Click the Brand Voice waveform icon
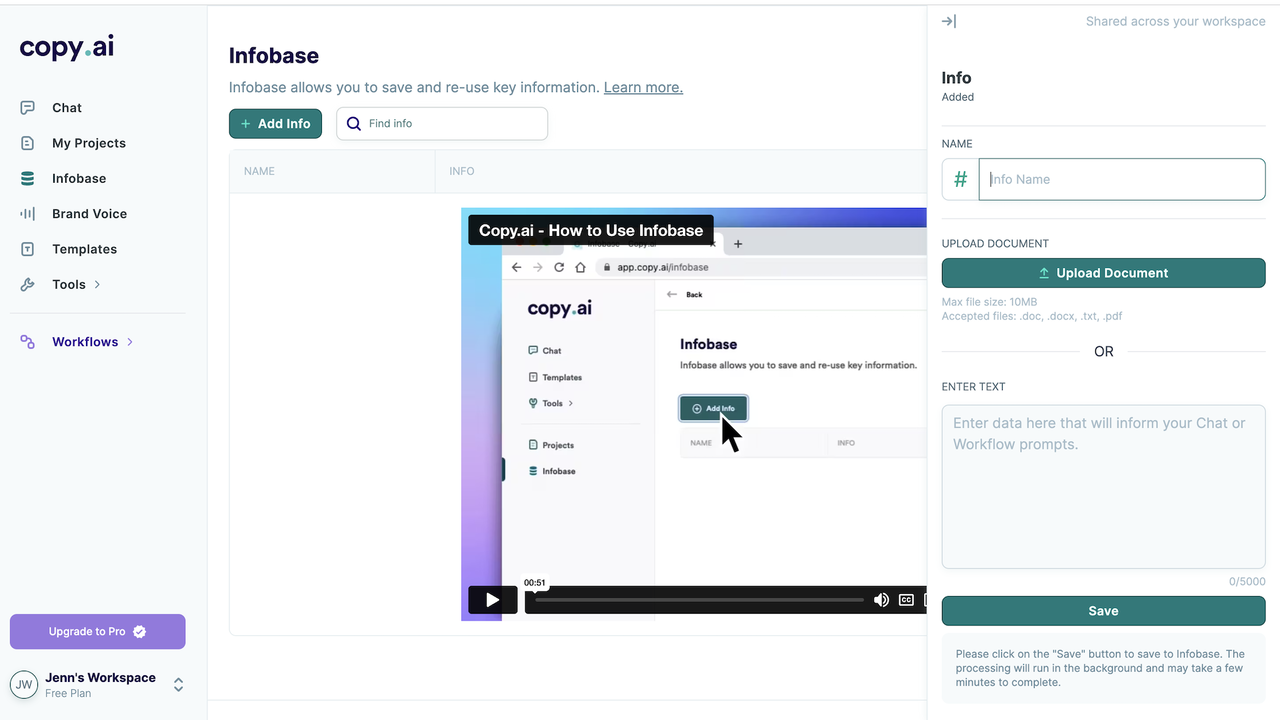The height and width of the screenshot is (720, 1280). coord(28,214)
